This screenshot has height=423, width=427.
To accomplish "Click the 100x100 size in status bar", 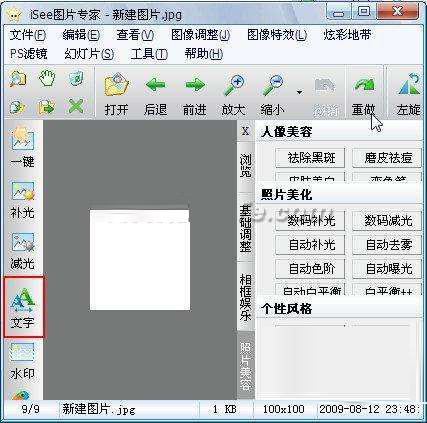I will [283, 409].
